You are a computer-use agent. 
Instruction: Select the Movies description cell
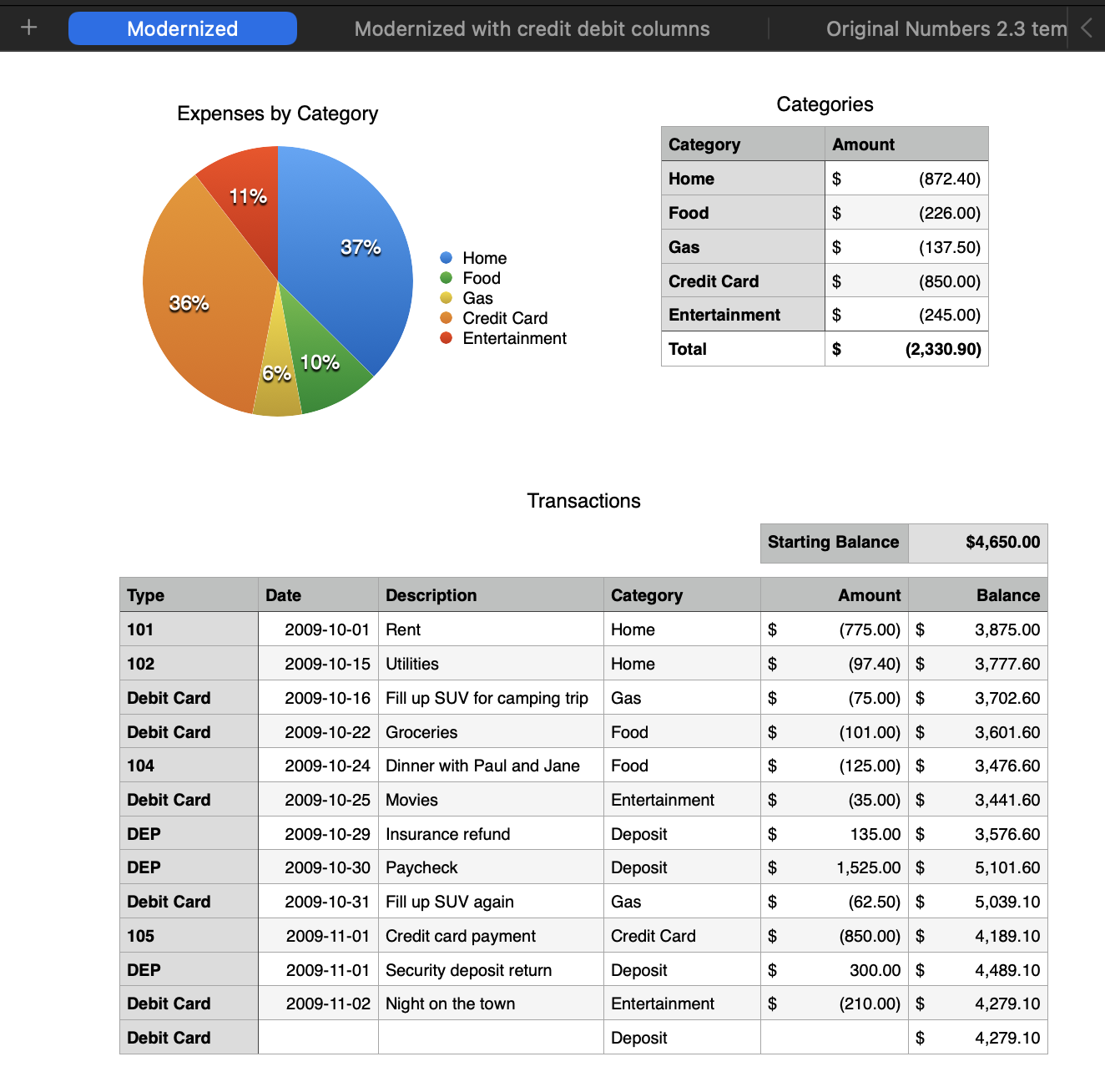491,800
